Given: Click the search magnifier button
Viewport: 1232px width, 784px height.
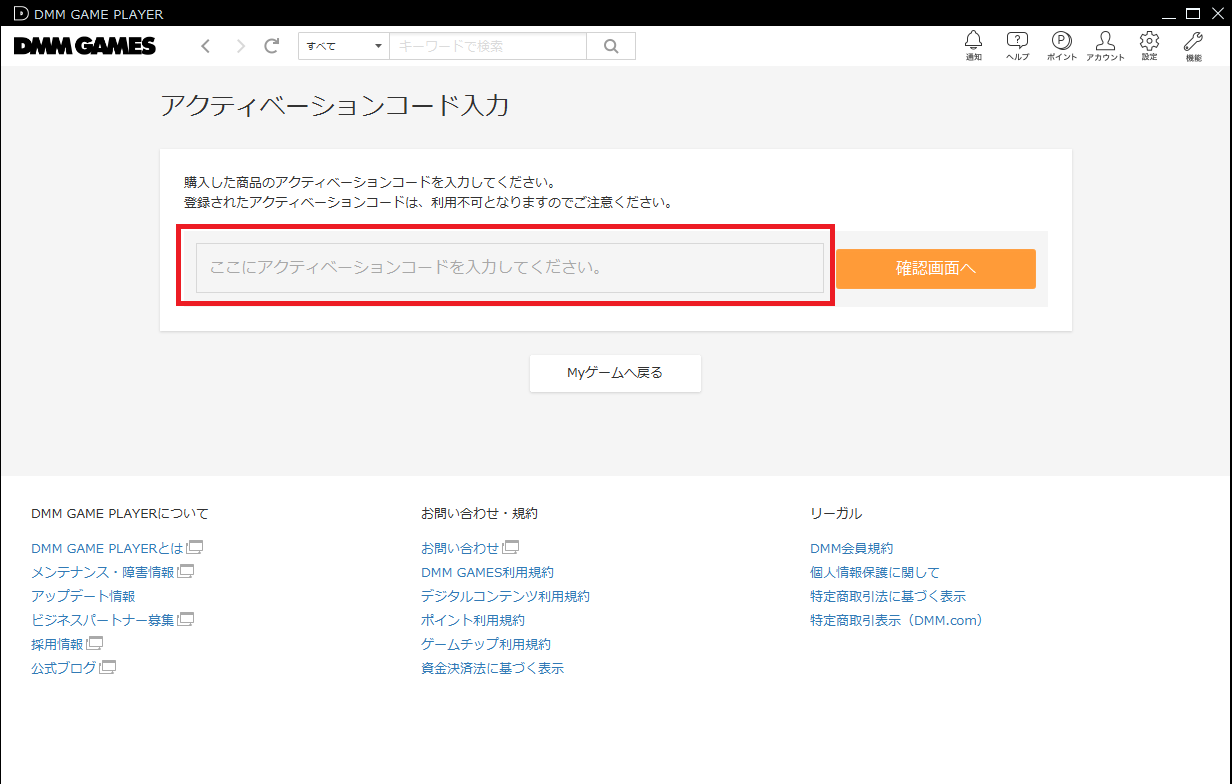Looking at the screenshot, I should [x=611, y=46].
